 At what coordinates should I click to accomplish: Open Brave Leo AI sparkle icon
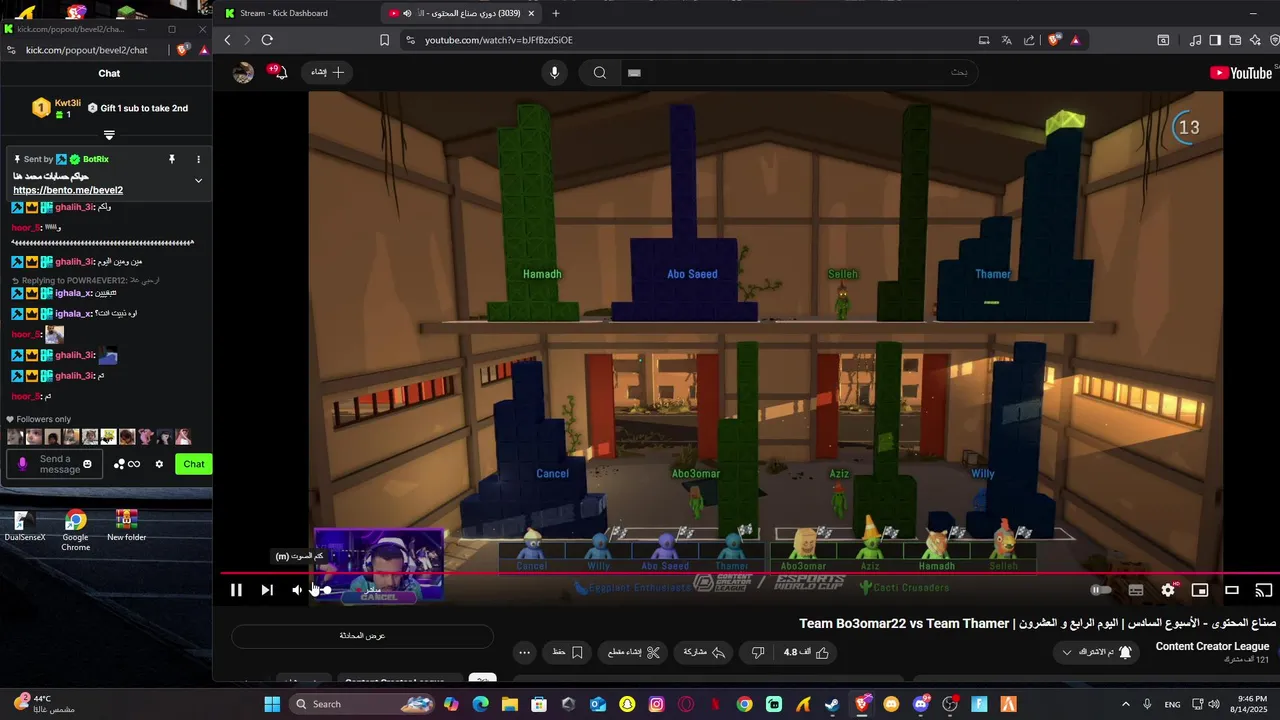(x=1255, y=40)
